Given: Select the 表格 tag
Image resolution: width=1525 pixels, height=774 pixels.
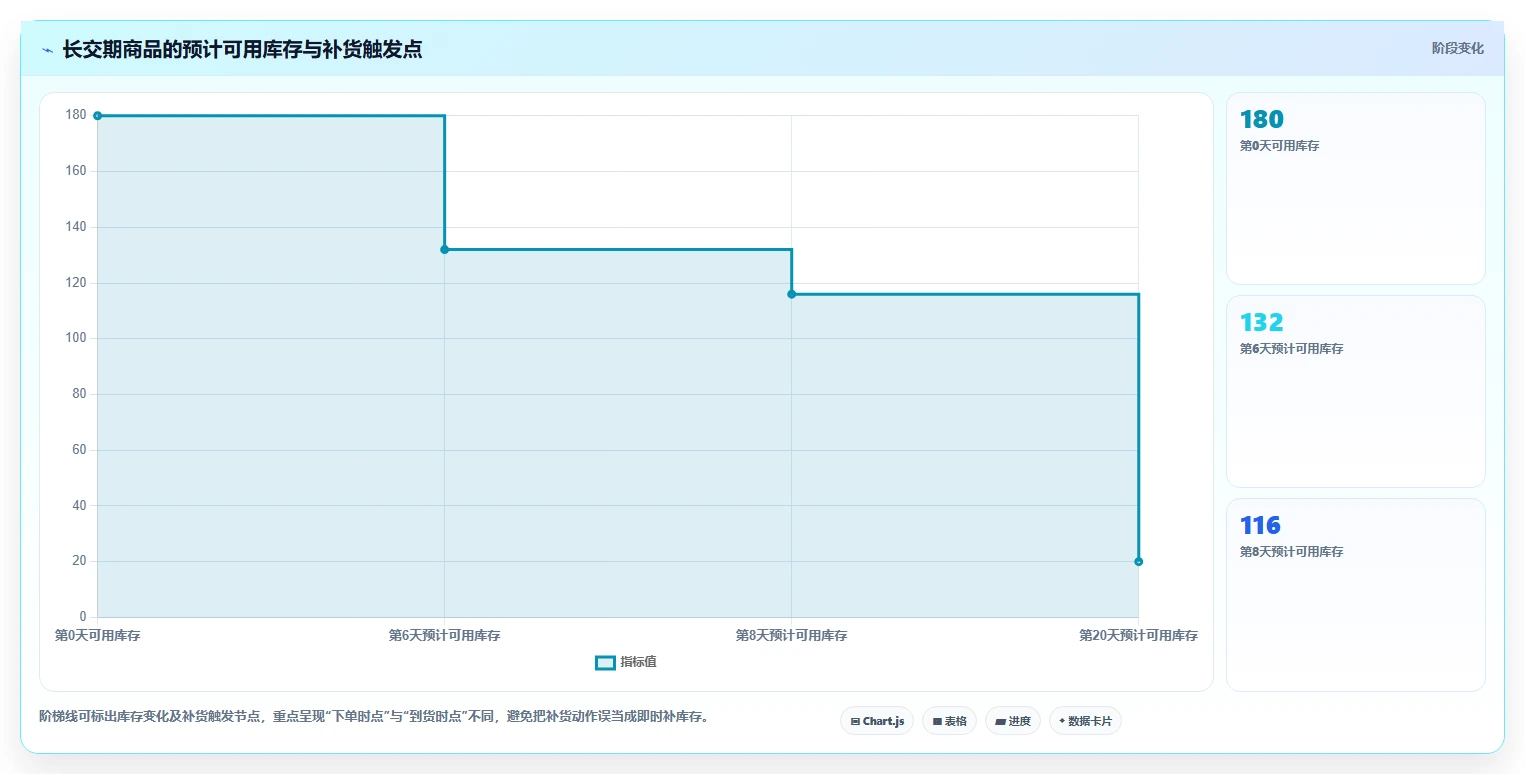Looking at the screenshot, I should pos(949,721).
